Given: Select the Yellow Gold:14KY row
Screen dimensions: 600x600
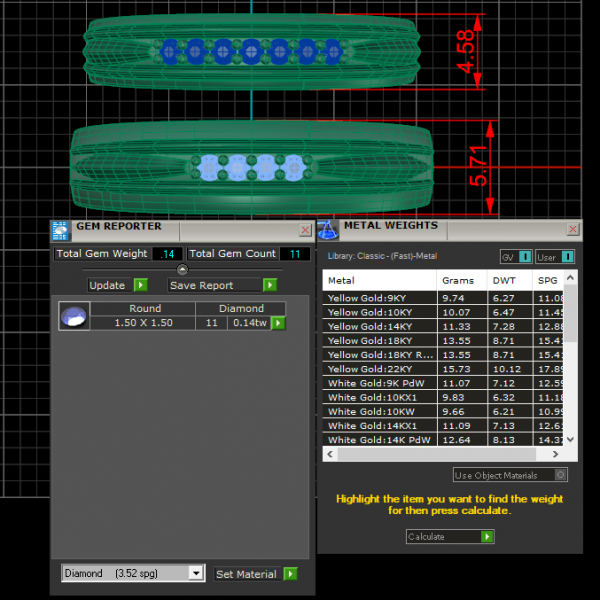Looking at the screenshot, I should point(380,326).
